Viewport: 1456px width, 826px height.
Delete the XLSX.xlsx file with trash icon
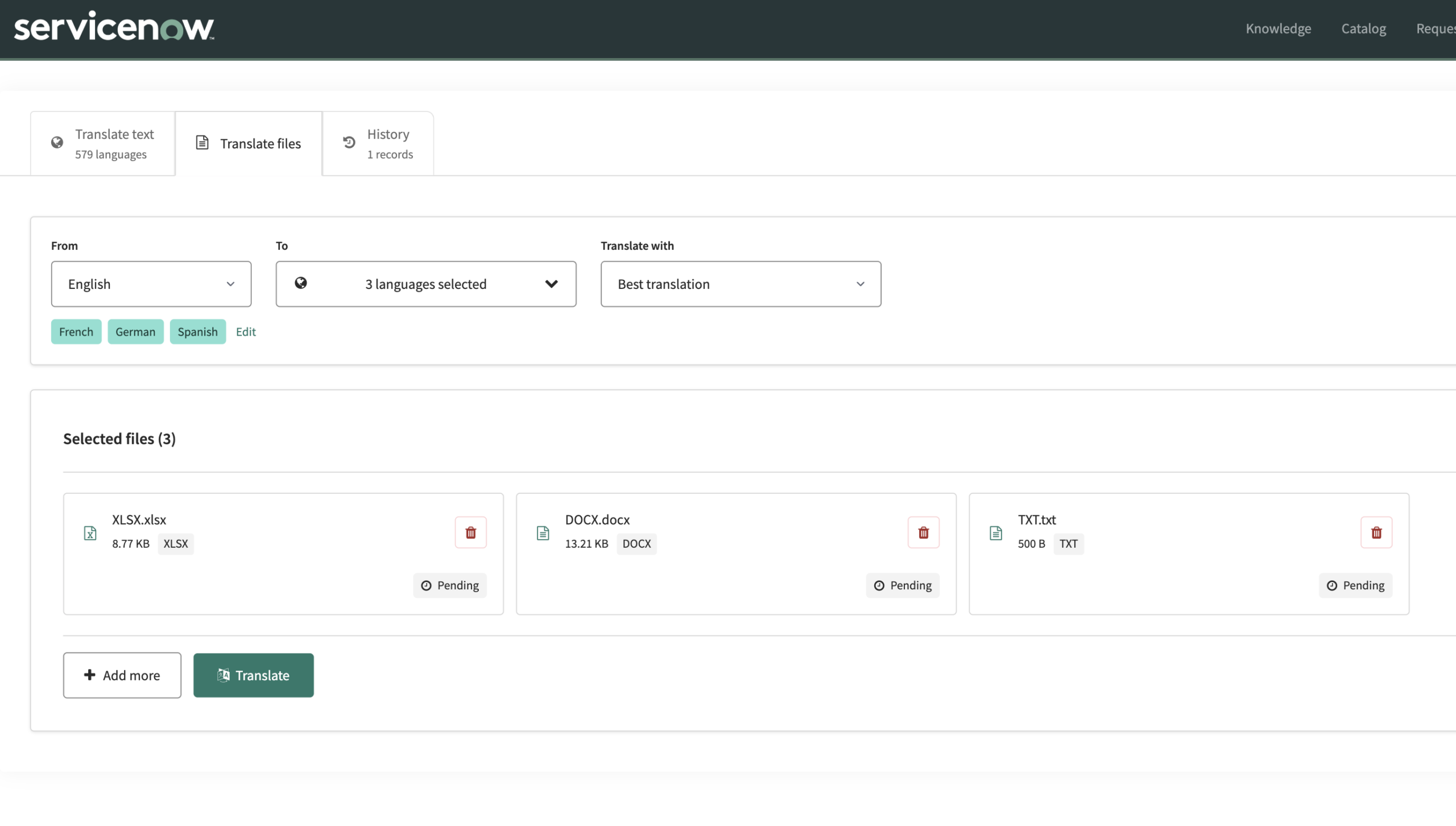(470, 532)
